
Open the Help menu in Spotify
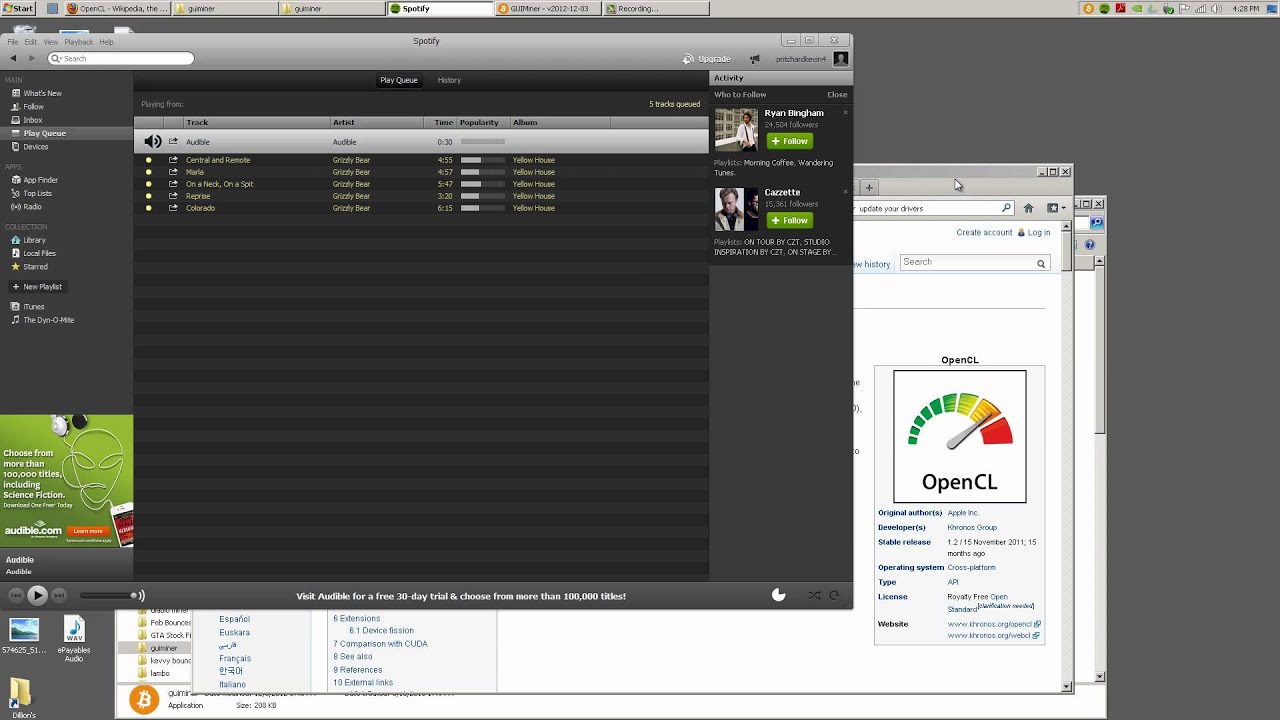106,42
